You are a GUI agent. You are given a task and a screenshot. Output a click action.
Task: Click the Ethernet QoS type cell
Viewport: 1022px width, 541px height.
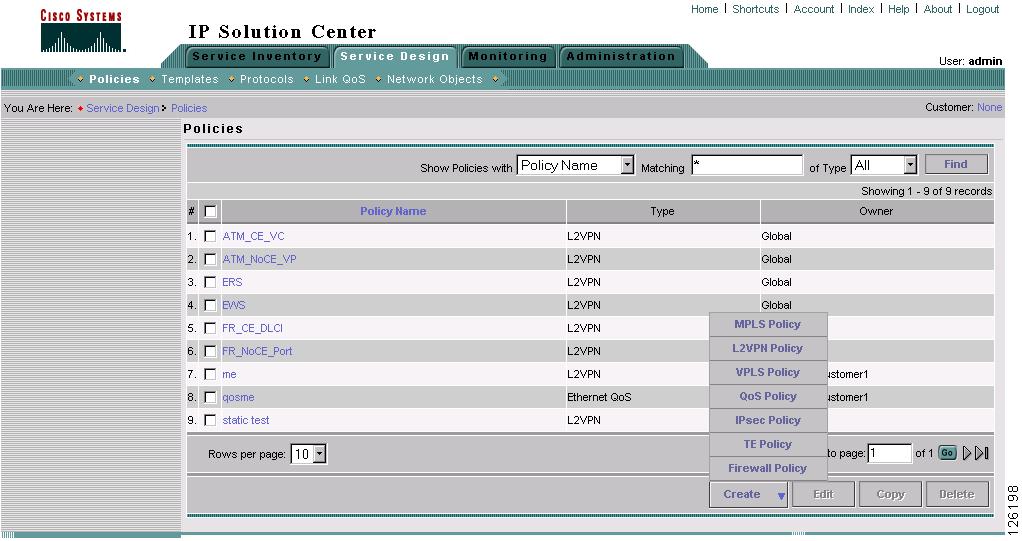[599, 397]
